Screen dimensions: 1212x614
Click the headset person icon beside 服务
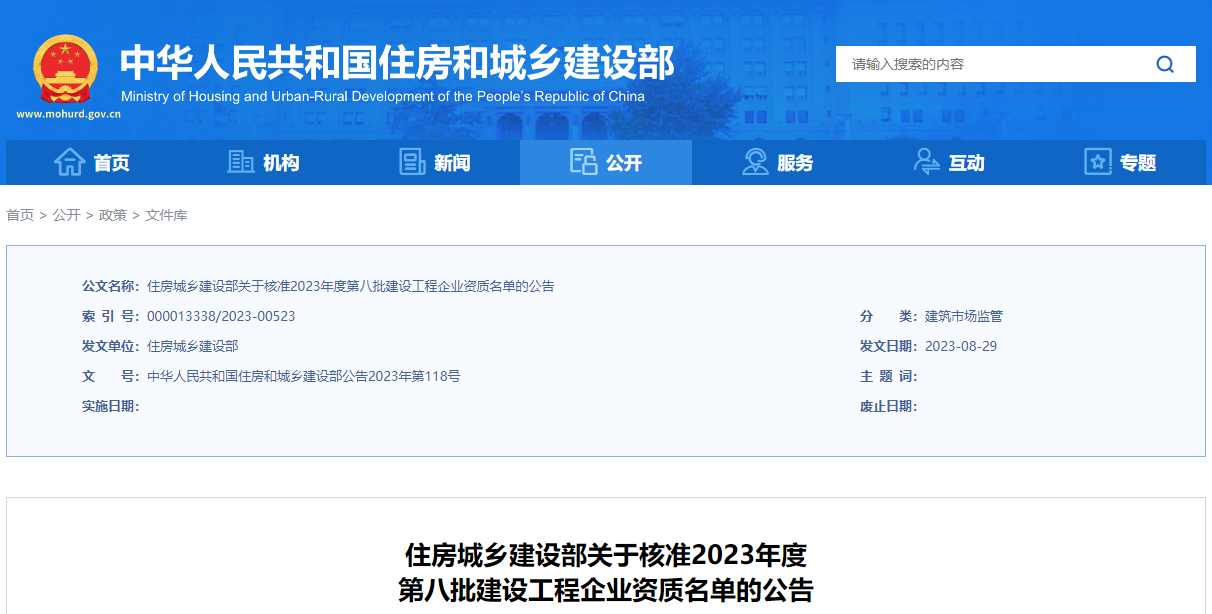[755, 162]
